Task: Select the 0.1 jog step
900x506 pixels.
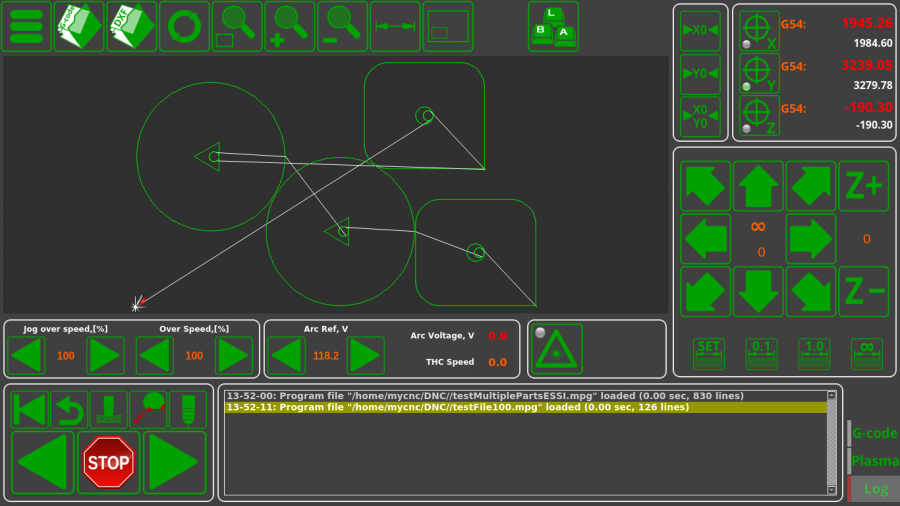Action: tap(762, 354)
